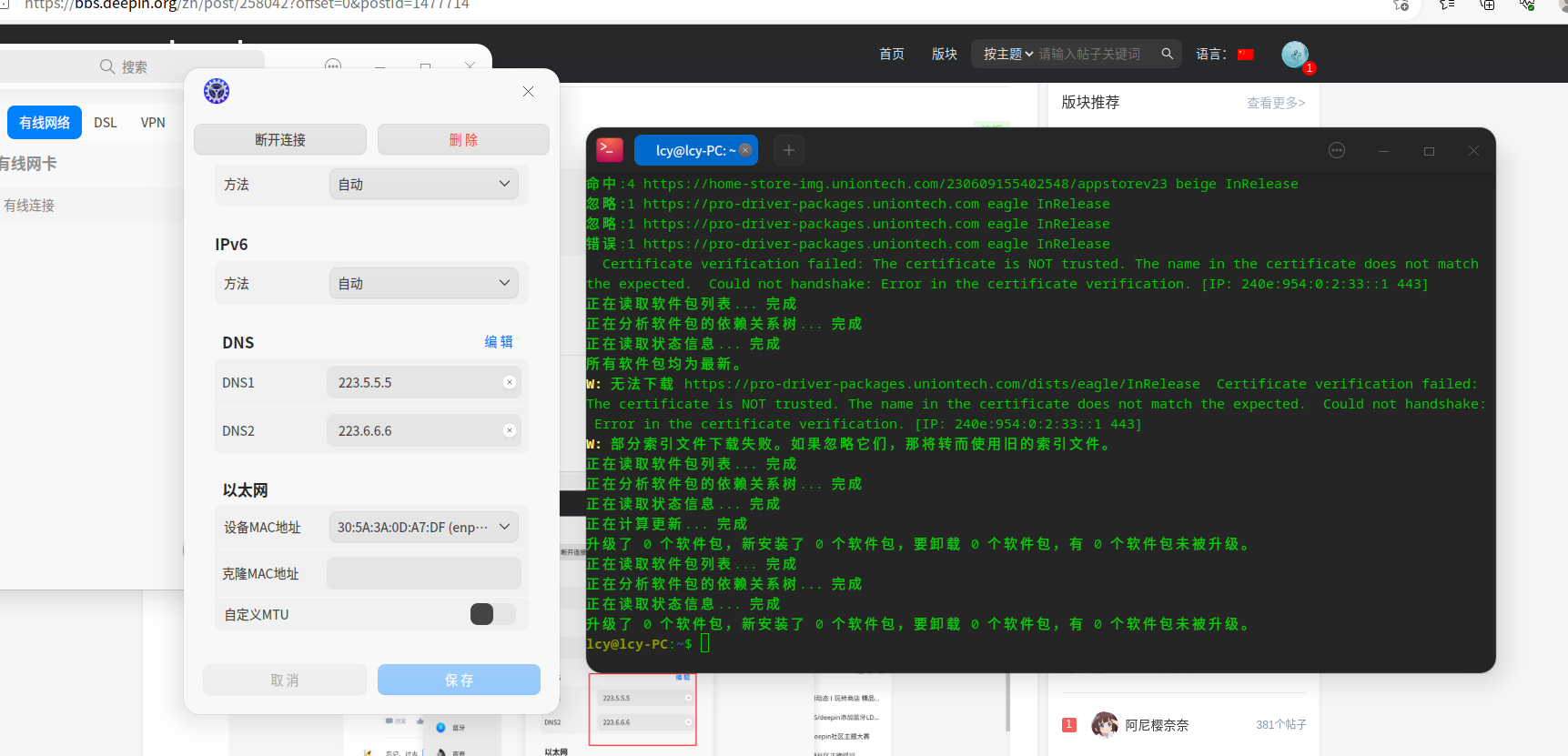Screen dimensions: 1568x756
Task: Add a new terminal tab with plus
Action: (789, 150)
